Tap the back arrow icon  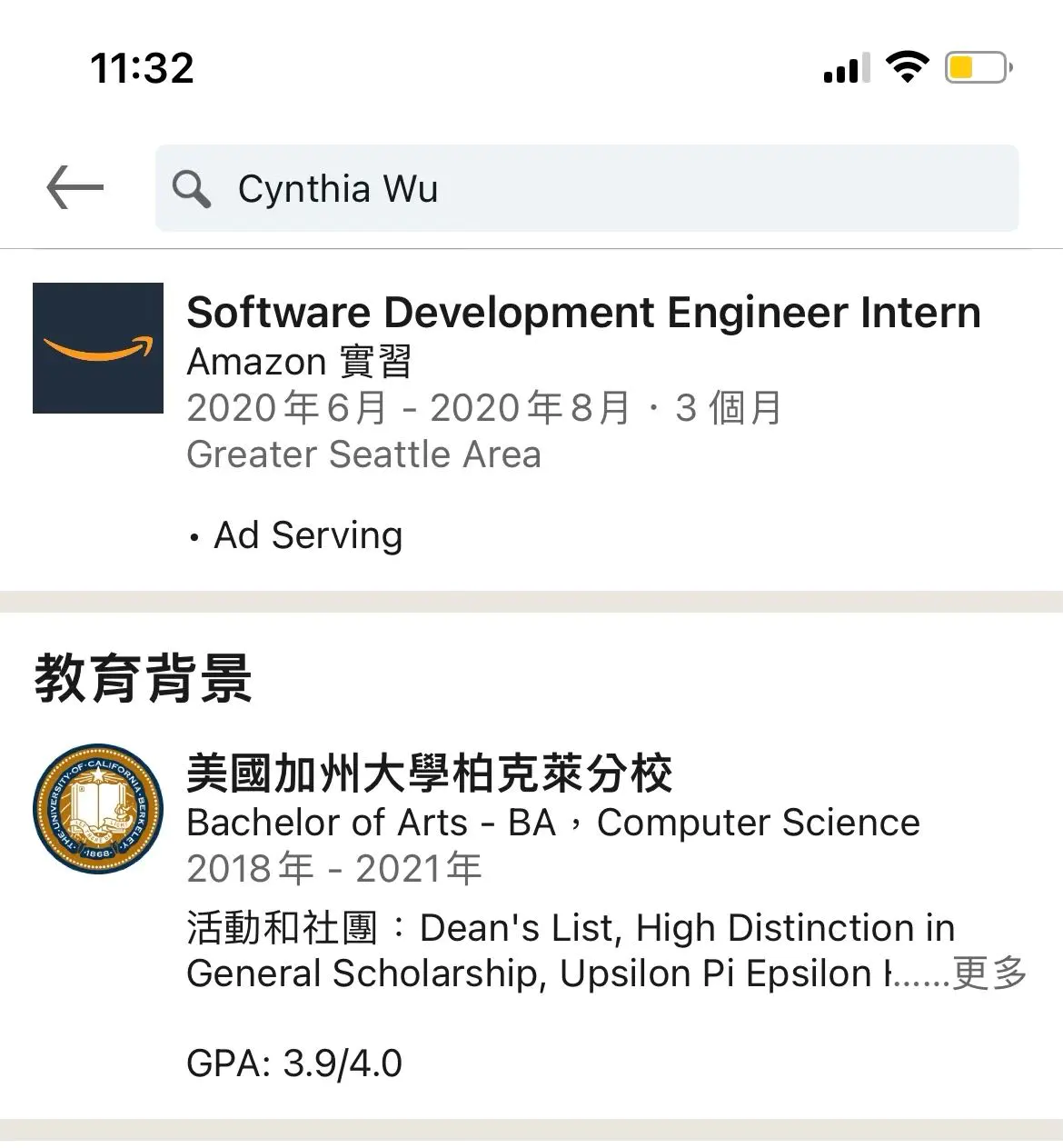pos(75,188)
